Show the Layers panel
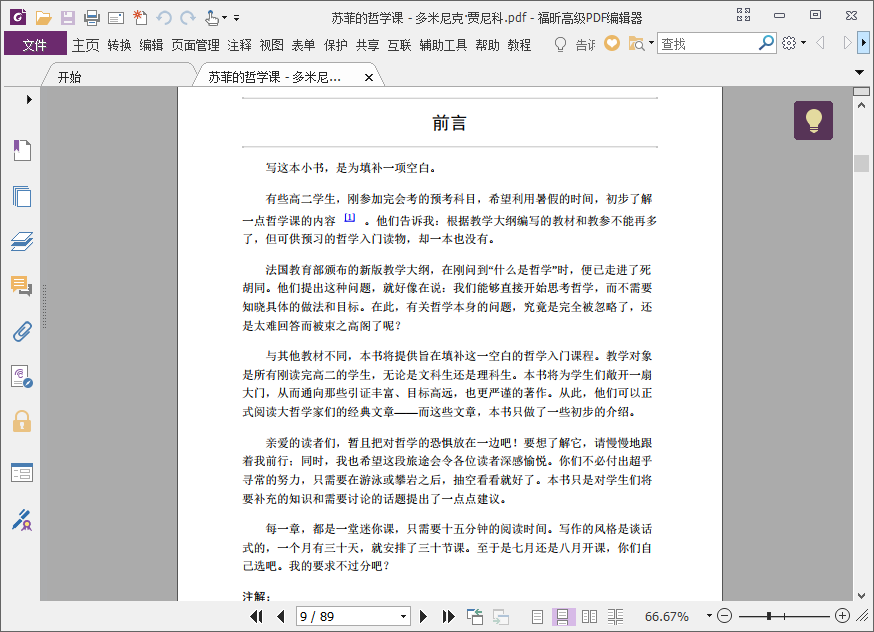 pos(22,241)
